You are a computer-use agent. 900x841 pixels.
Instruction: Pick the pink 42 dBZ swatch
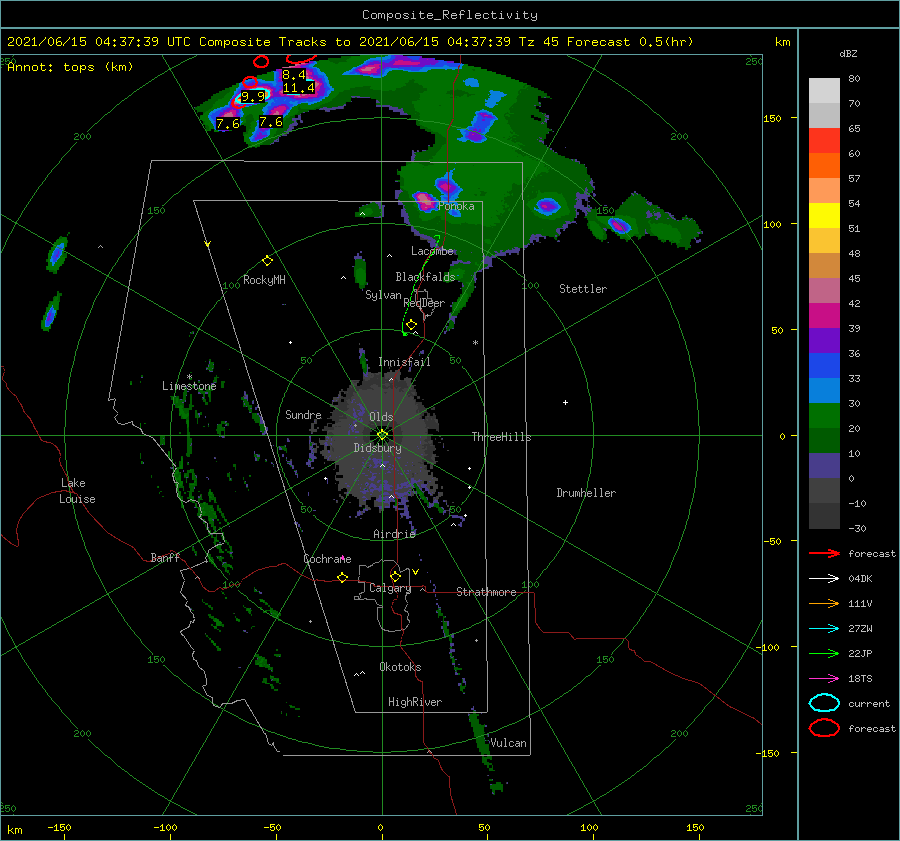tap(824, 290)
